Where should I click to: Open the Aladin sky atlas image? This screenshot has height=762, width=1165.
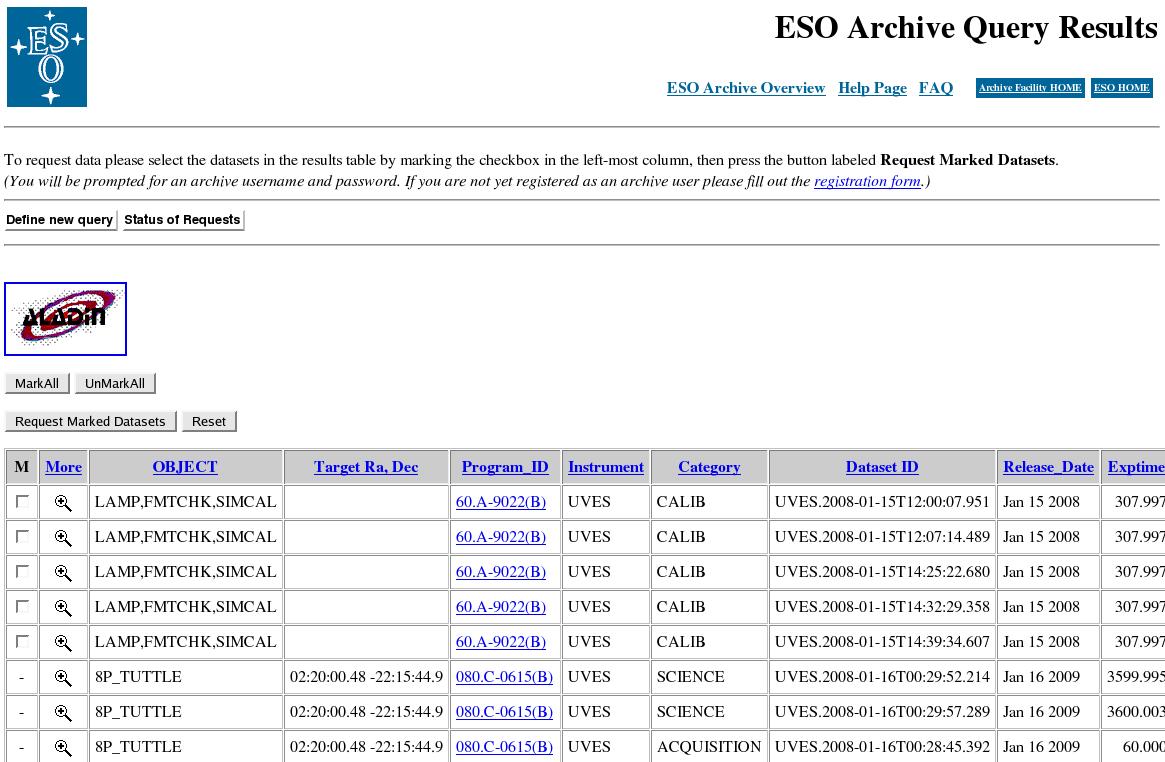click(x=65, y=319)
